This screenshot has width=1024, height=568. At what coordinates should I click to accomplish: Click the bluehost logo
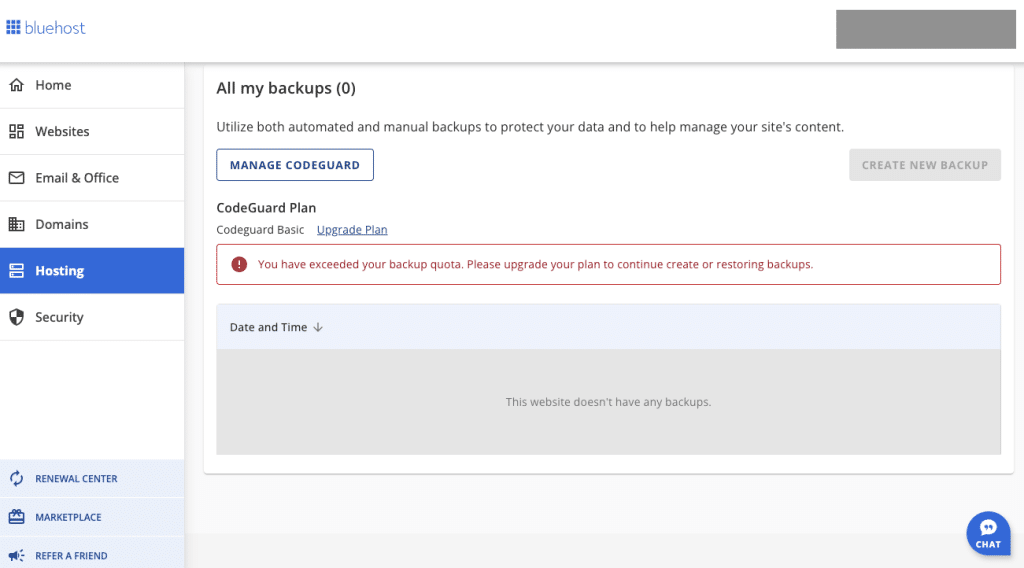(46, 28)
